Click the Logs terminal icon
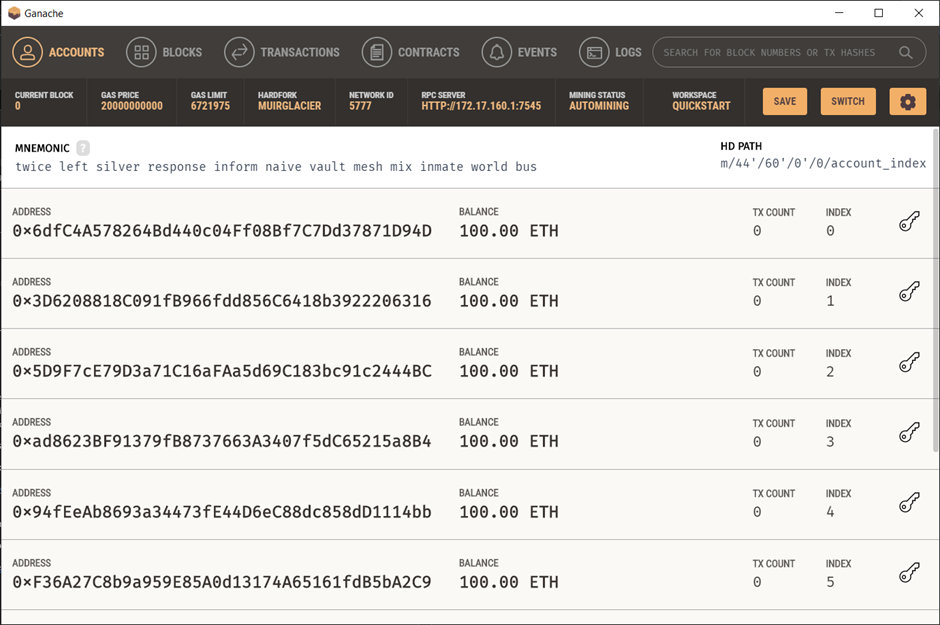Image resolution: width=940 pixels, height=625 pixels. 594,52
